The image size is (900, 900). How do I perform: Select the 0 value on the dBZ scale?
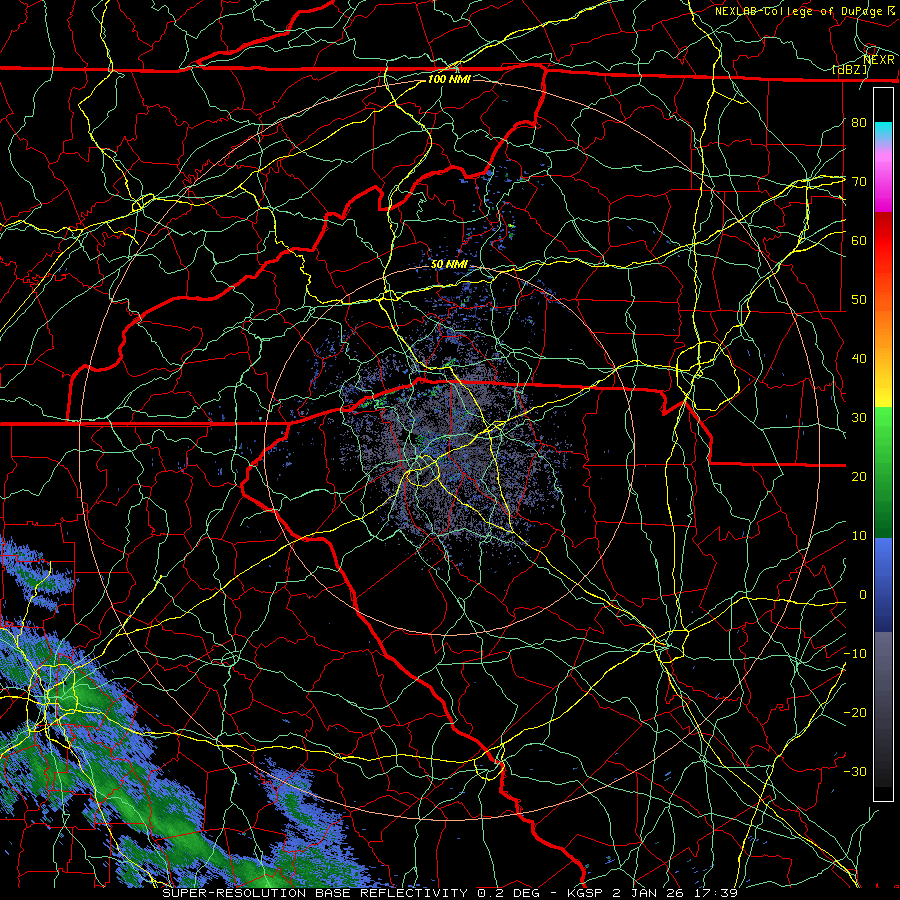point(862,595)
